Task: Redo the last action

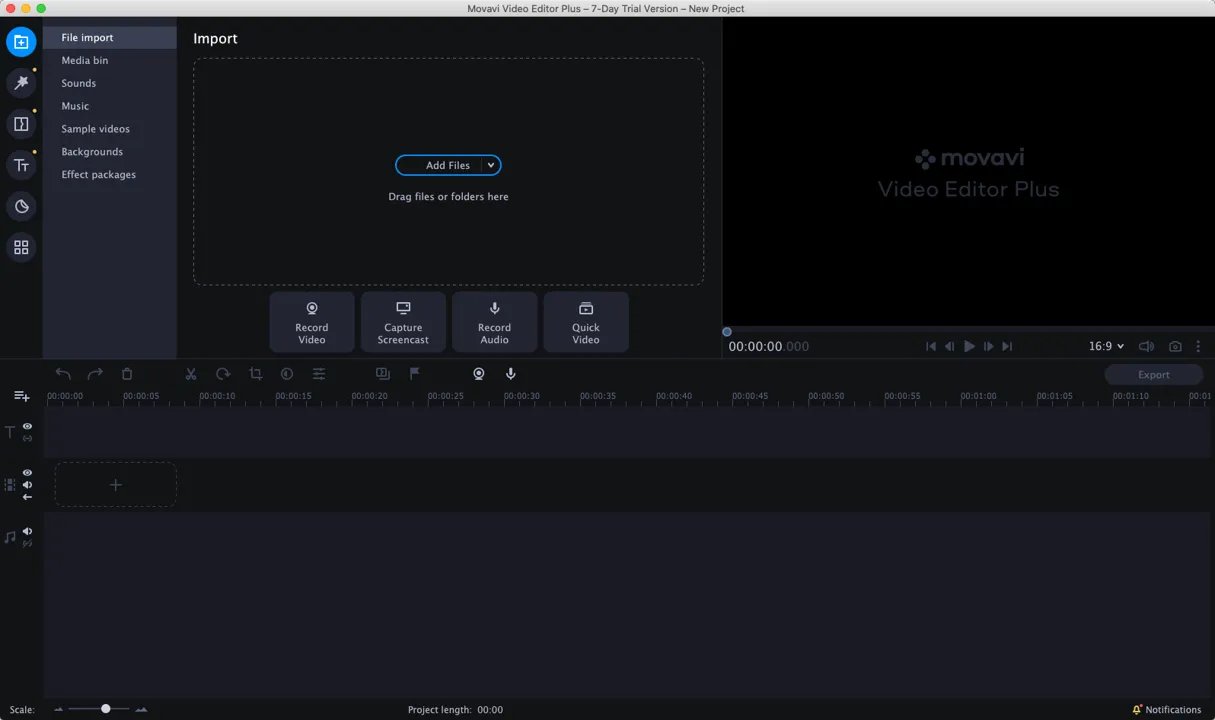Action: tap(95, 374)
